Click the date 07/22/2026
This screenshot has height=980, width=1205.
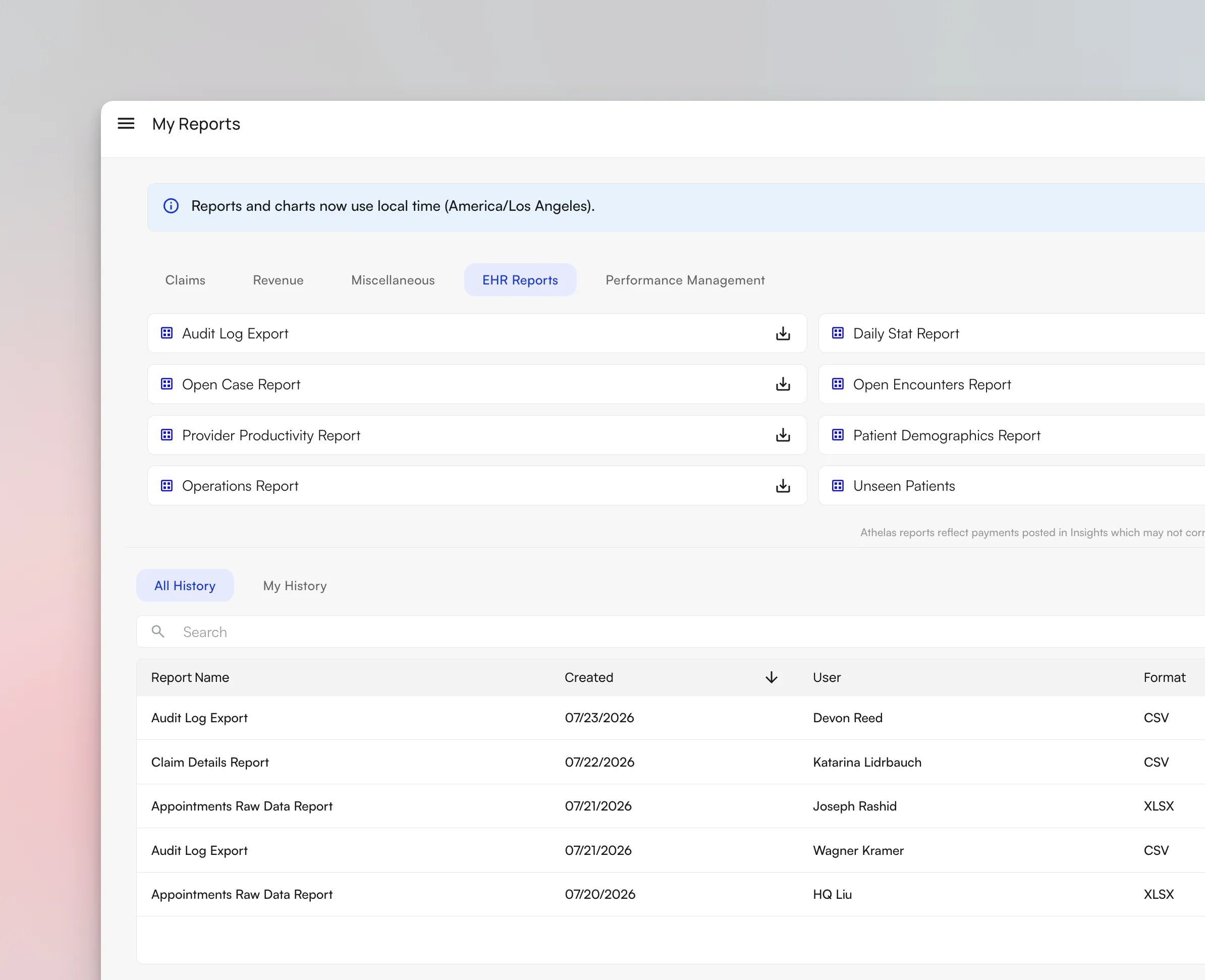(x=599, y=762)
